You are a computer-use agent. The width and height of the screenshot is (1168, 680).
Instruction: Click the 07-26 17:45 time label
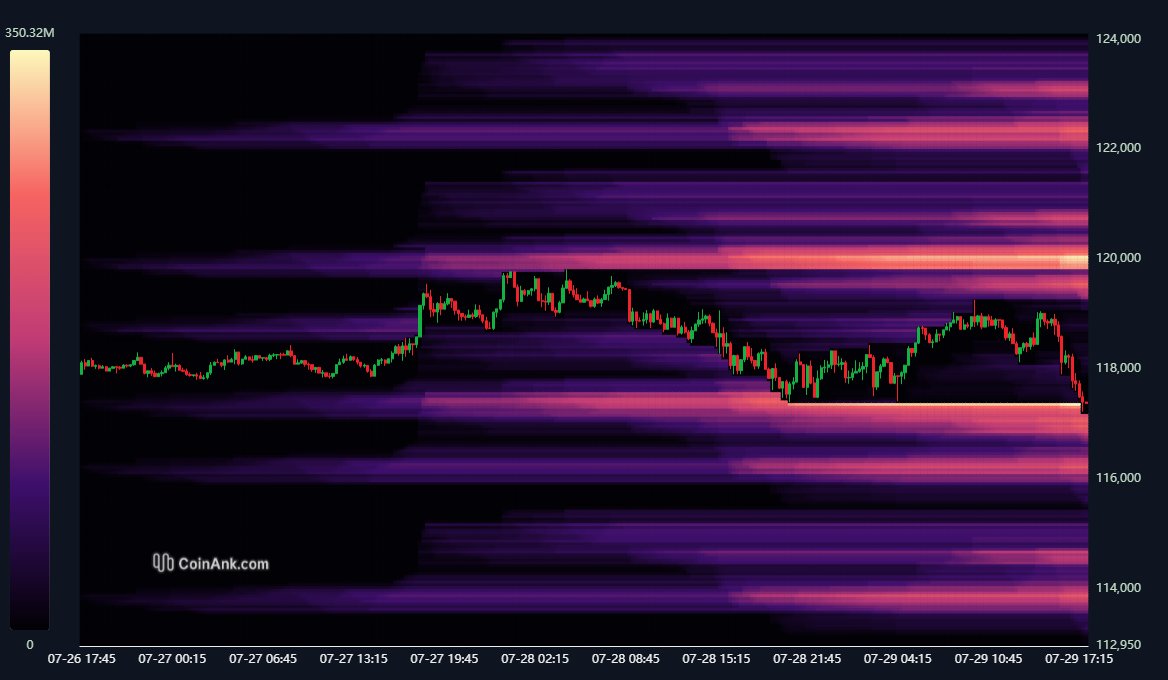82,659
